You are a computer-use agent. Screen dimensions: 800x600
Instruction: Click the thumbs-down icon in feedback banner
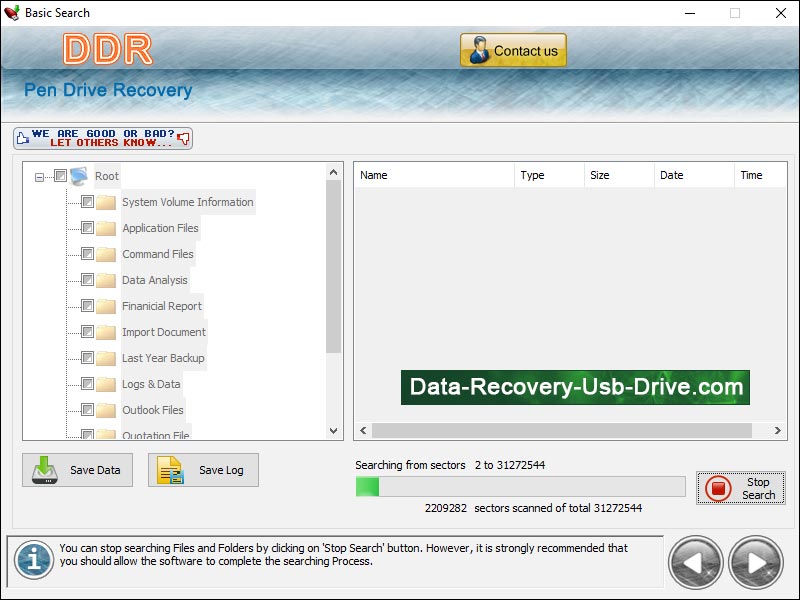(x=183, y=138)
